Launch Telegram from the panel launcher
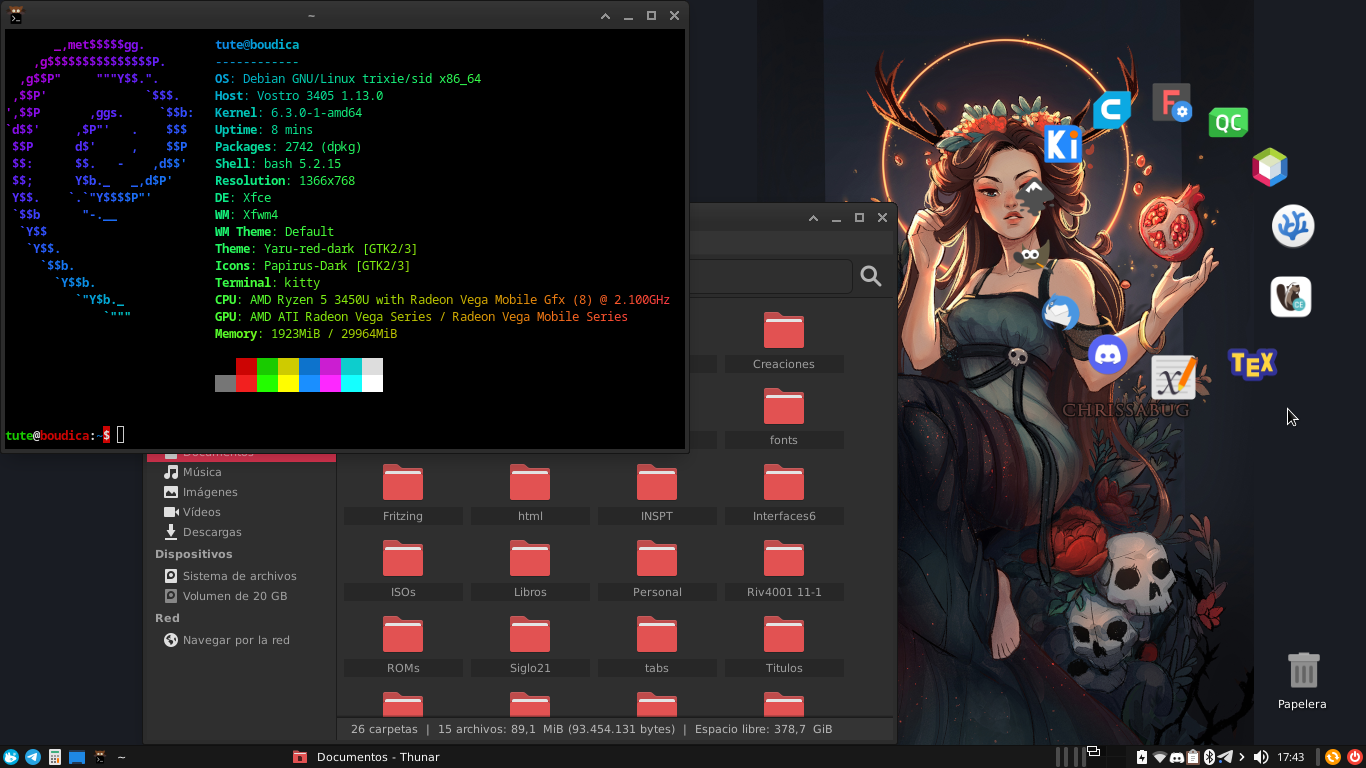The image size is (1366, 768). click(33, 757)
